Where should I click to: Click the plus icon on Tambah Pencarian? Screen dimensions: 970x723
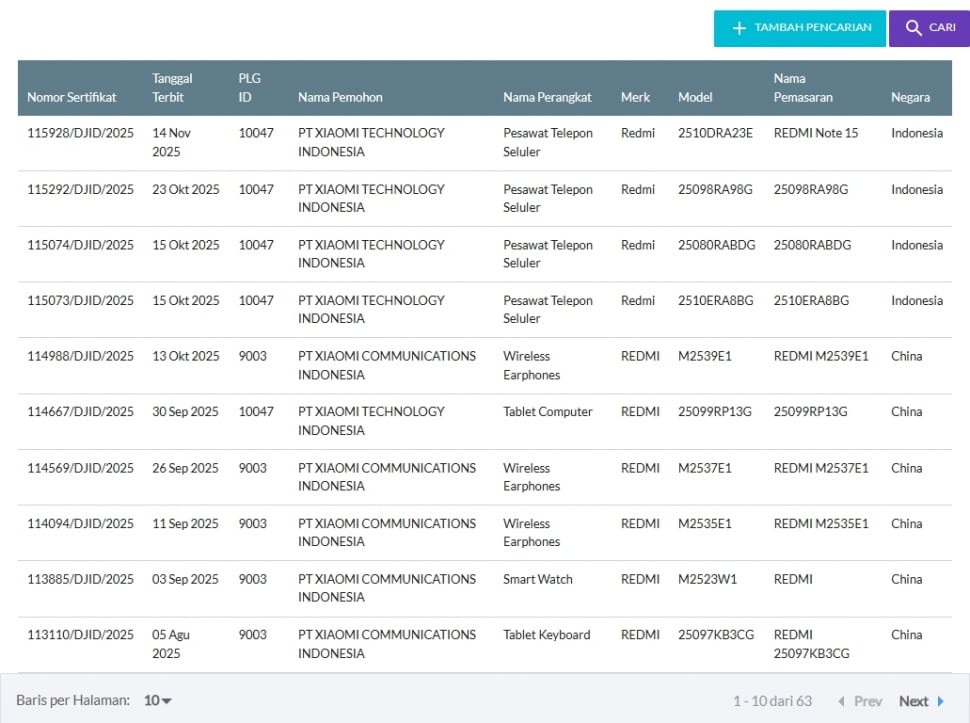(x=740, y=28)
